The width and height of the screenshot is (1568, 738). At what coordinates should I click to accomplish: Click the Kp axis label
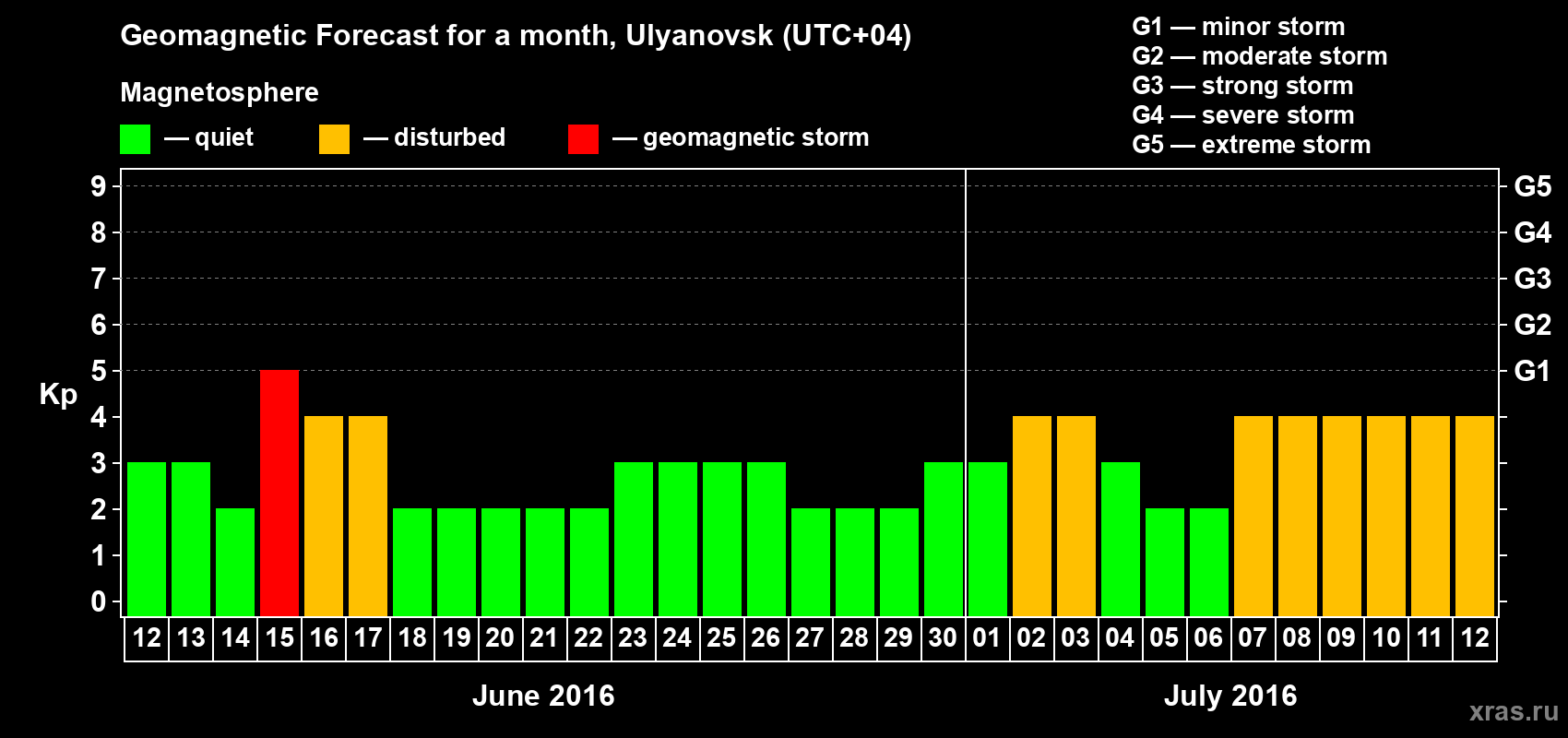tap(58, 395)
